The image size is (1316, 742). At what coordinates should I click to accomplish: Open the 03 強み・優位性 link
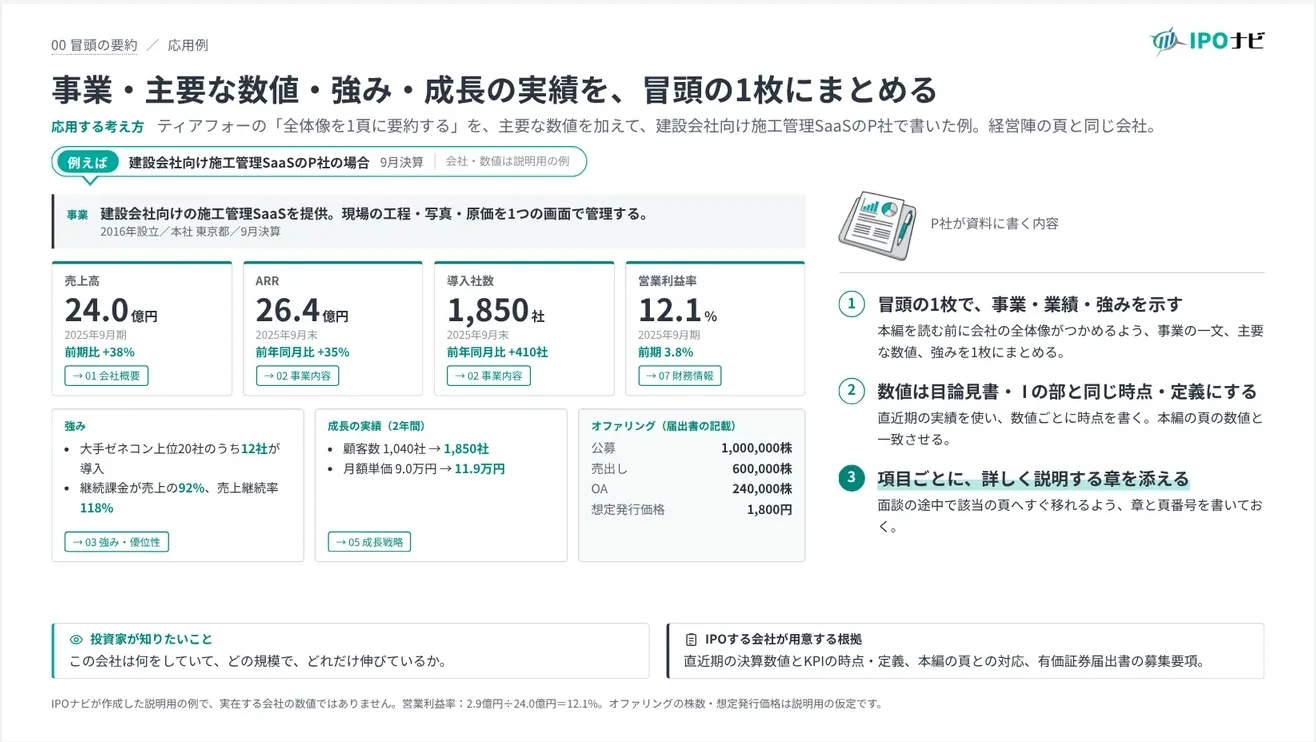coord(116,542)
